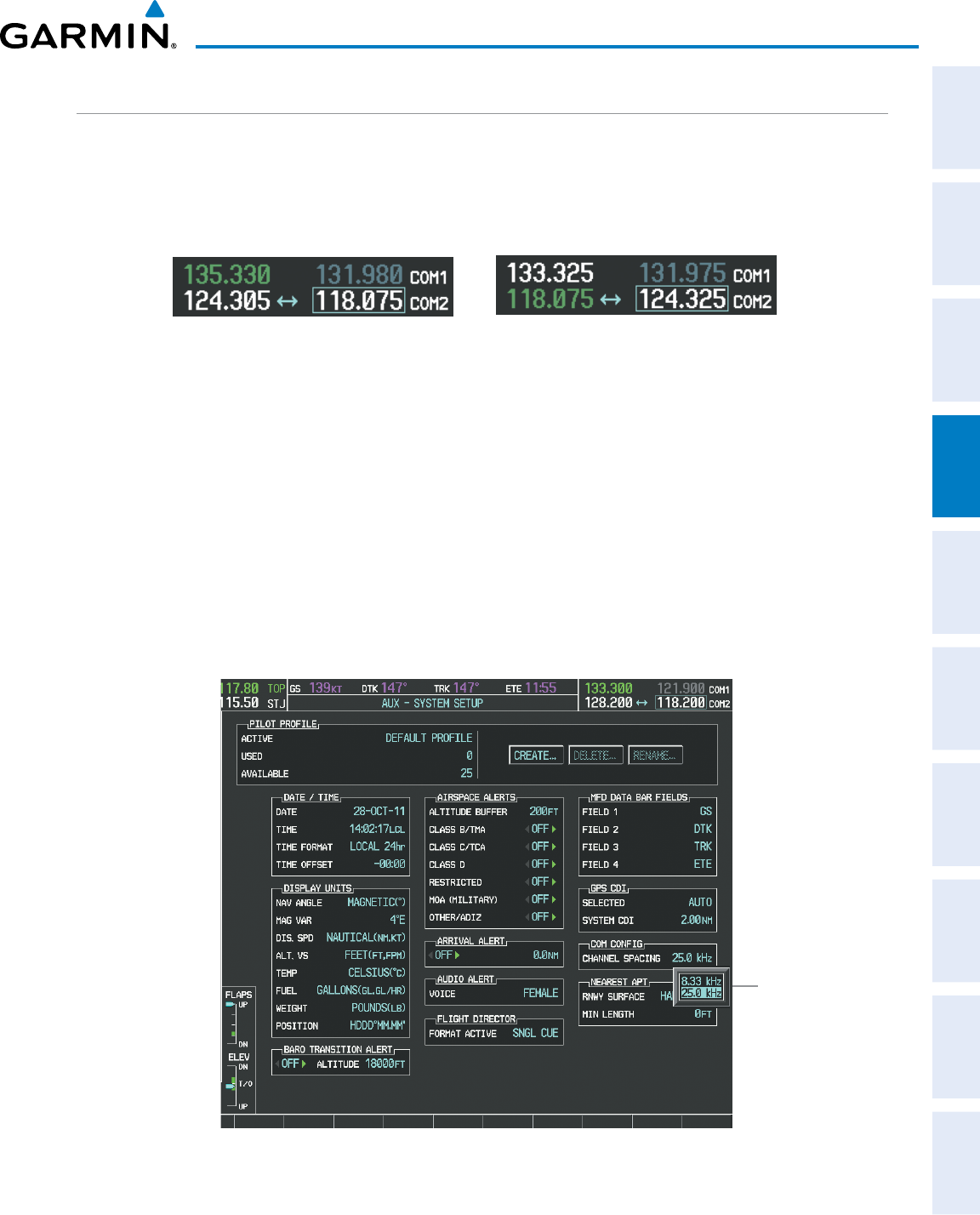Select the boxed 118.075 standby COM2 frequency

[x=358, y=301]
